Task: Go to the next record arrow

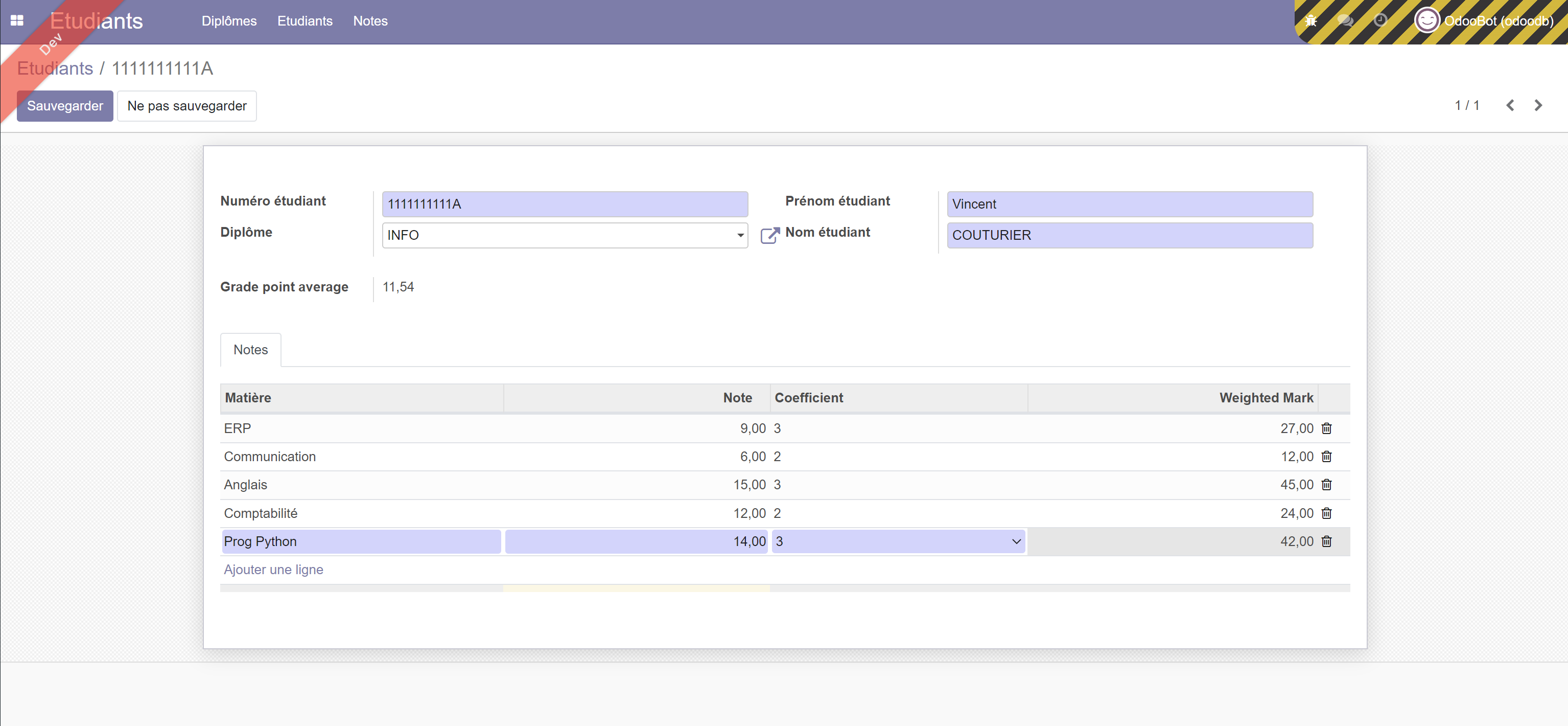Action: click(x=1538, y=105)
